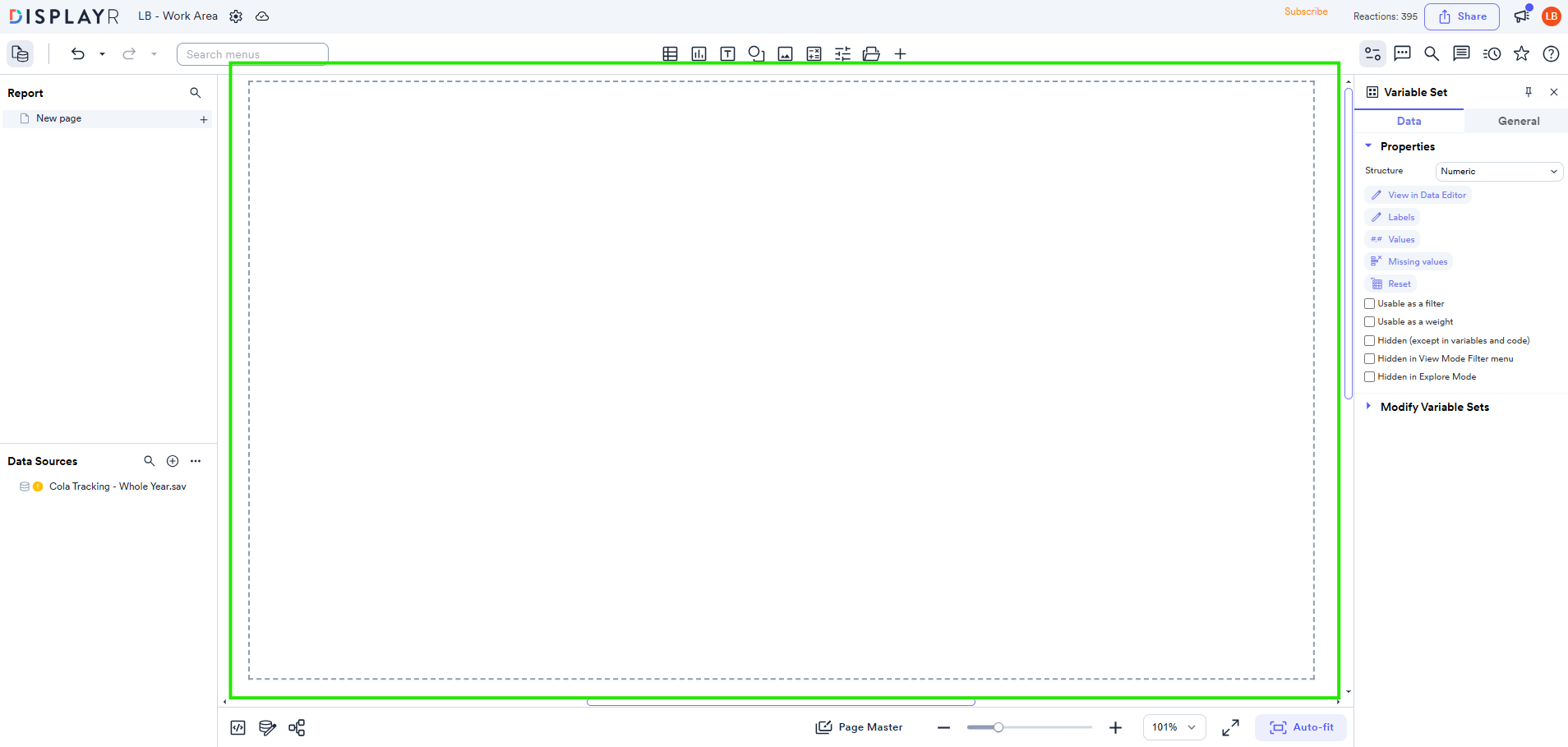Open the Visualization chart tool

coord(699,53)
